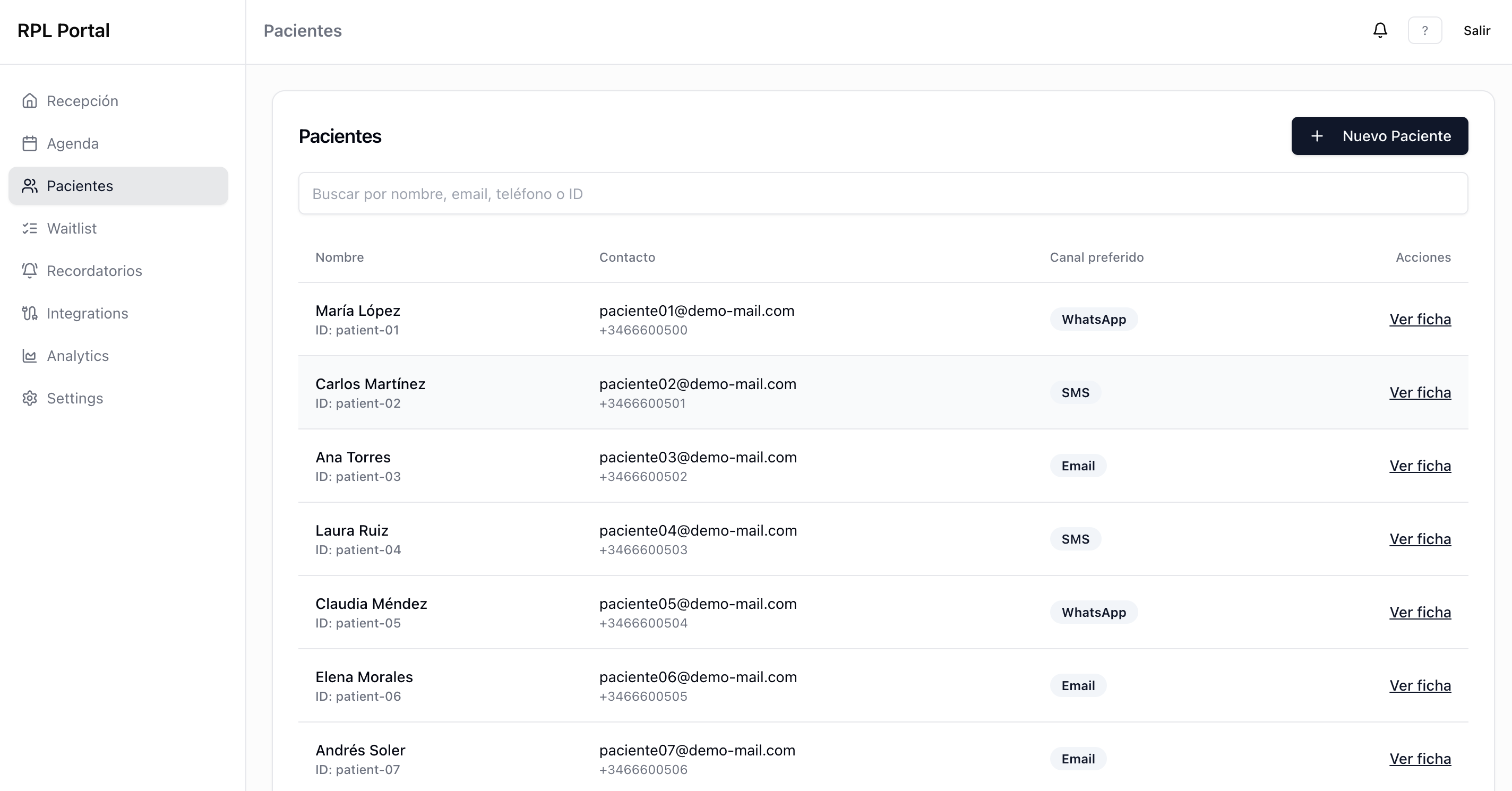Click Ana Torres's Email channel badge

point(1078,466)
